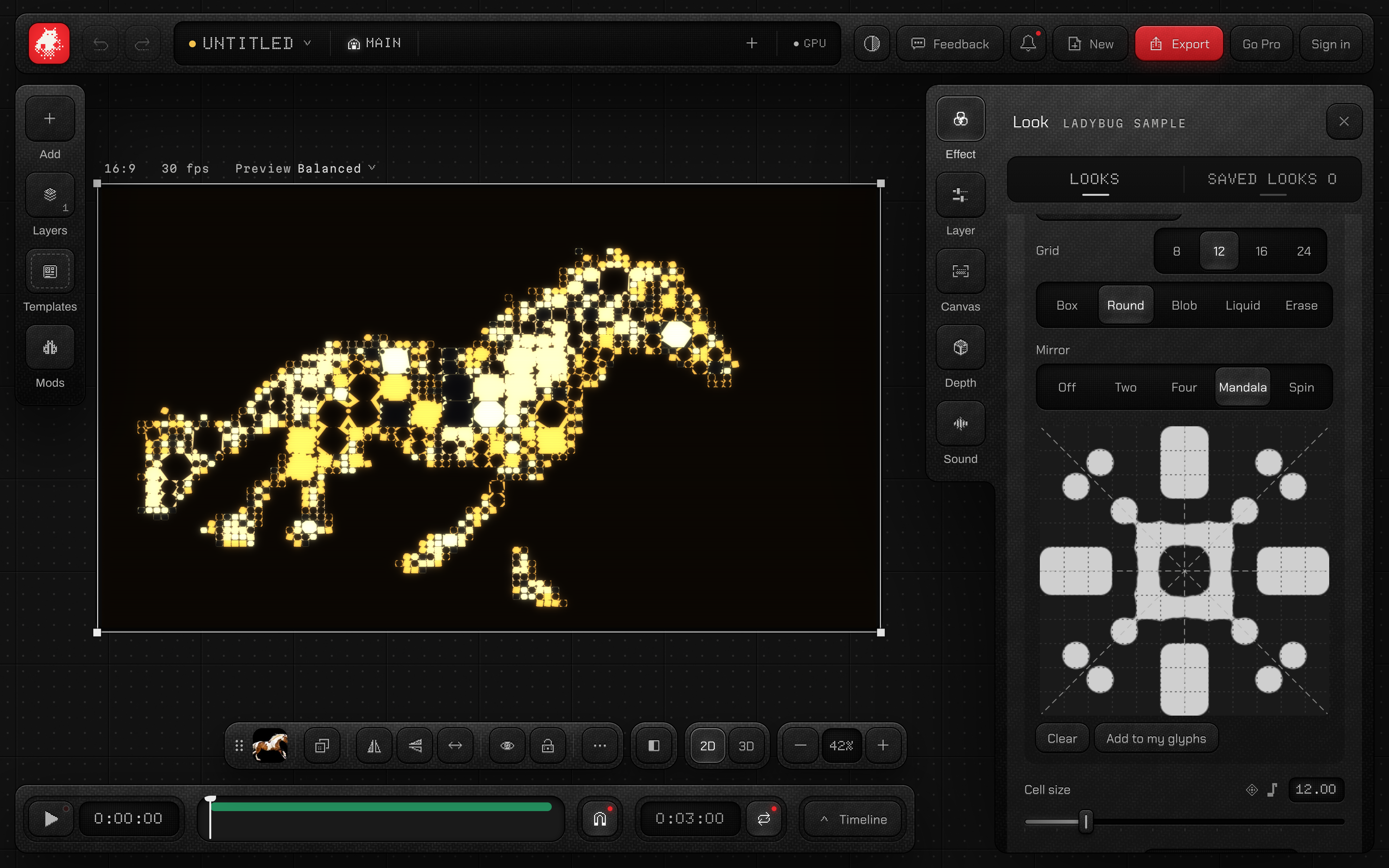Select the Sound section icon

point(960,424)
